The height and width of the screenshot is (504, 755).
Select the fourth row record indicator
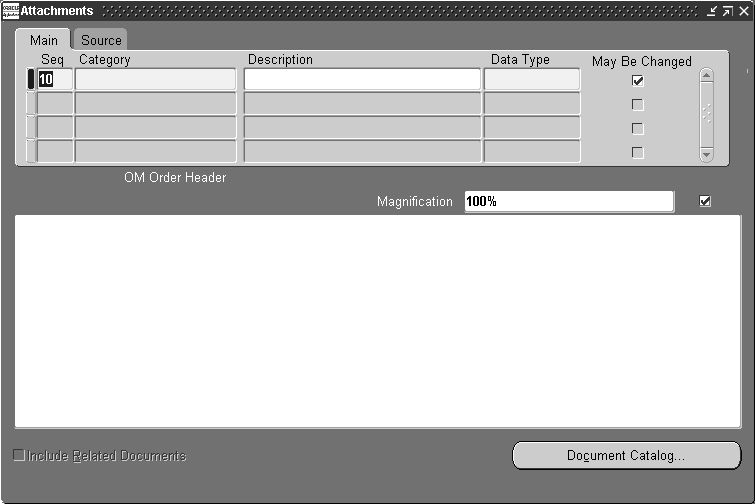pyautogui.click(x=31, y=152)
